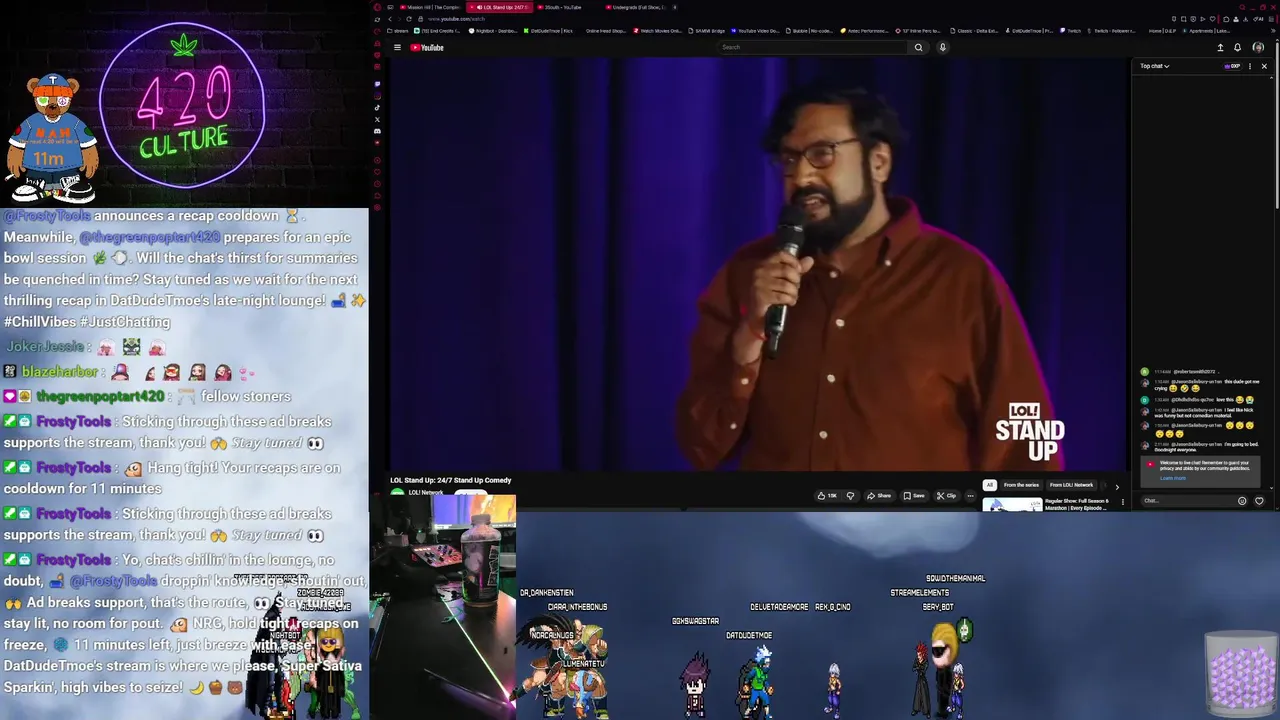Open Regular Show Full Season marathon thumbnail
The height and width of the screenshot is (720, 1280).
point(1012,505)
